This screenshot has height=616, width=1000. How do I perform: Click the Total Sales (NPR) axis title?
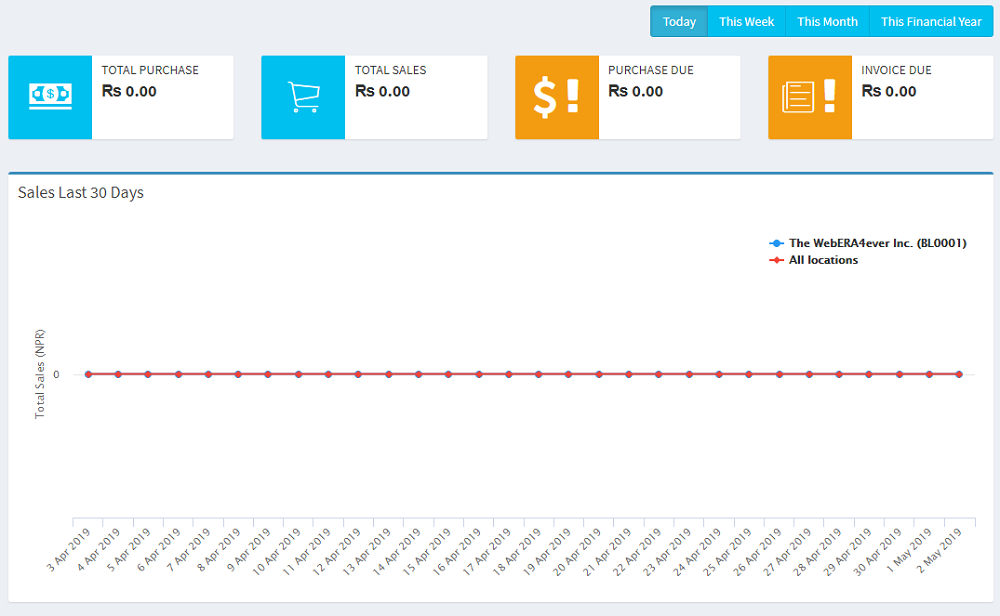pyautogui.click(x=40, y=372)
